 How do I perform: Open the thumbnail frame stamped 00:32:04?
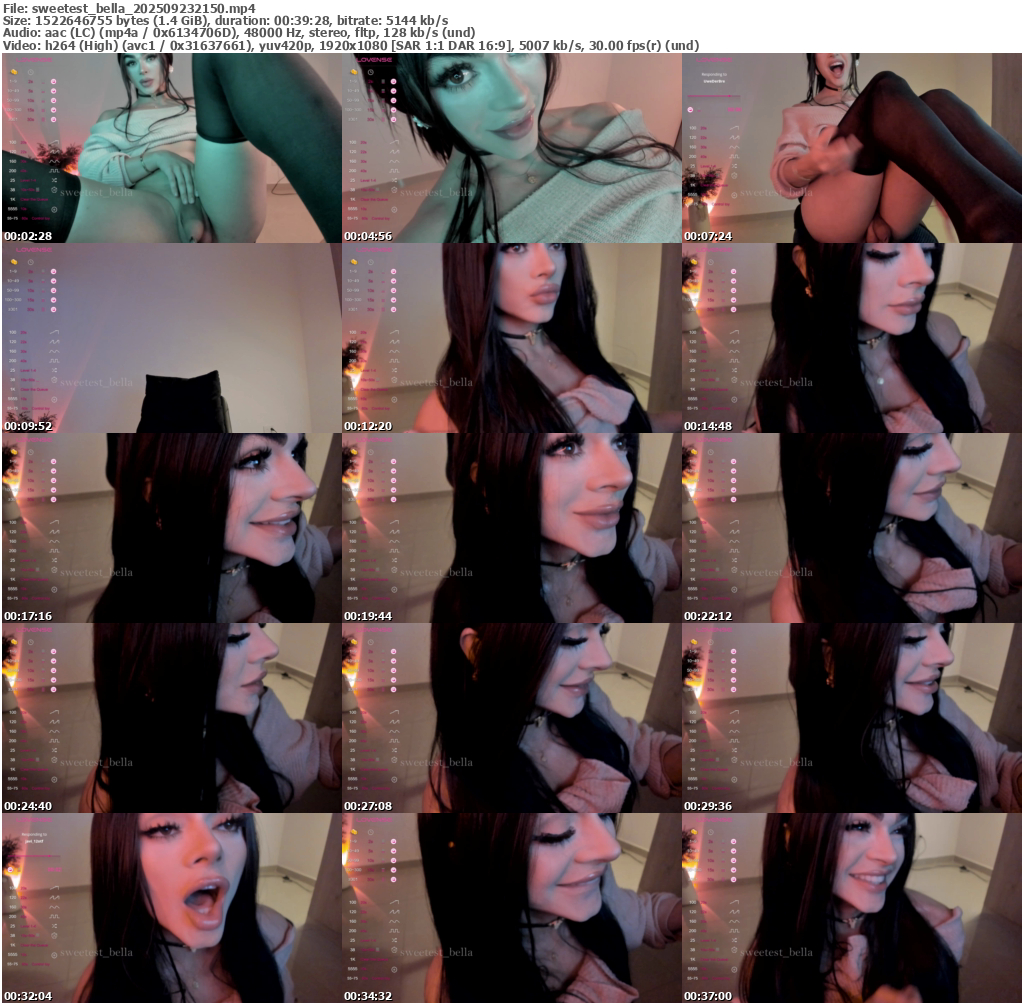tap(171, 908)
